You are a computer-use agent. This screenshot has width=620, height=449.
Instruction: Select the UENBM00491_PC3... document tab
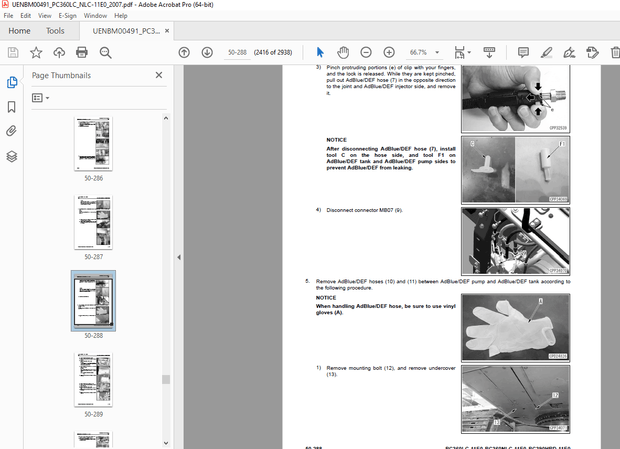tap(126, 31)
